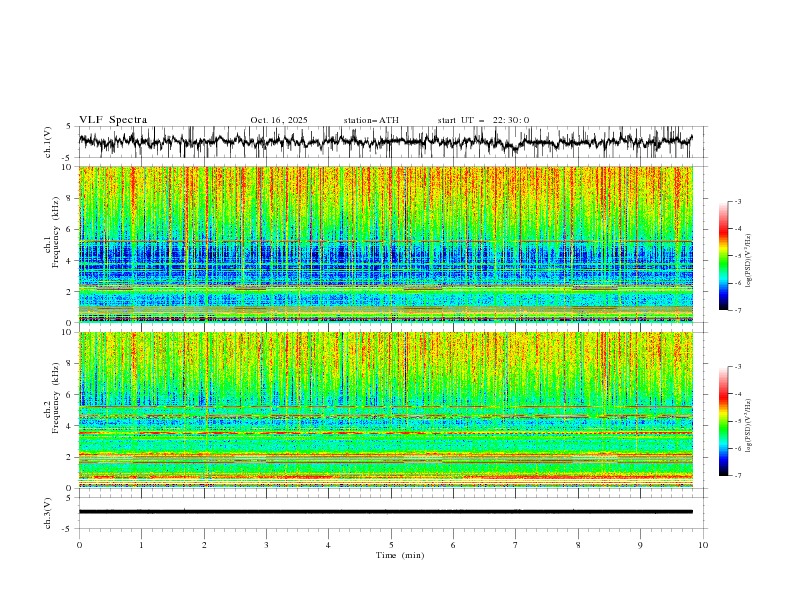Click the ch.2 color scale bar
792x612 pixels.
(723, 421)
